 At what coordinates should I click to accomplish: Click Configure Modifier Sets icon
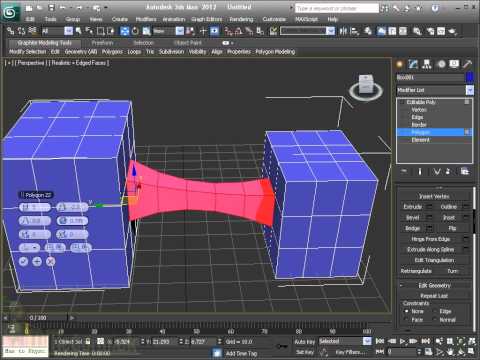tap(465, 171)
